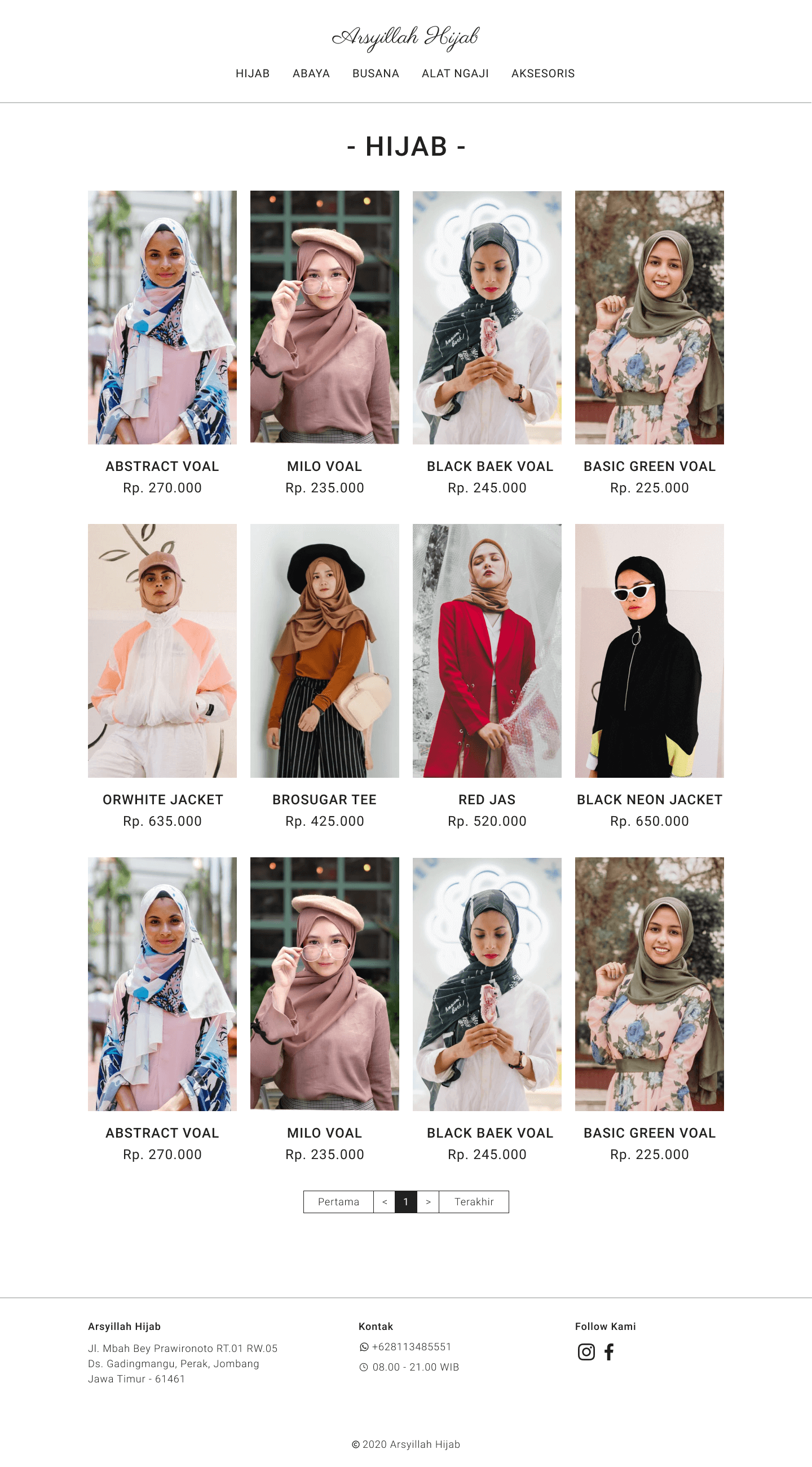
Task: Open the Facebook icon in the footer
Action: [x=608, y=1351]
